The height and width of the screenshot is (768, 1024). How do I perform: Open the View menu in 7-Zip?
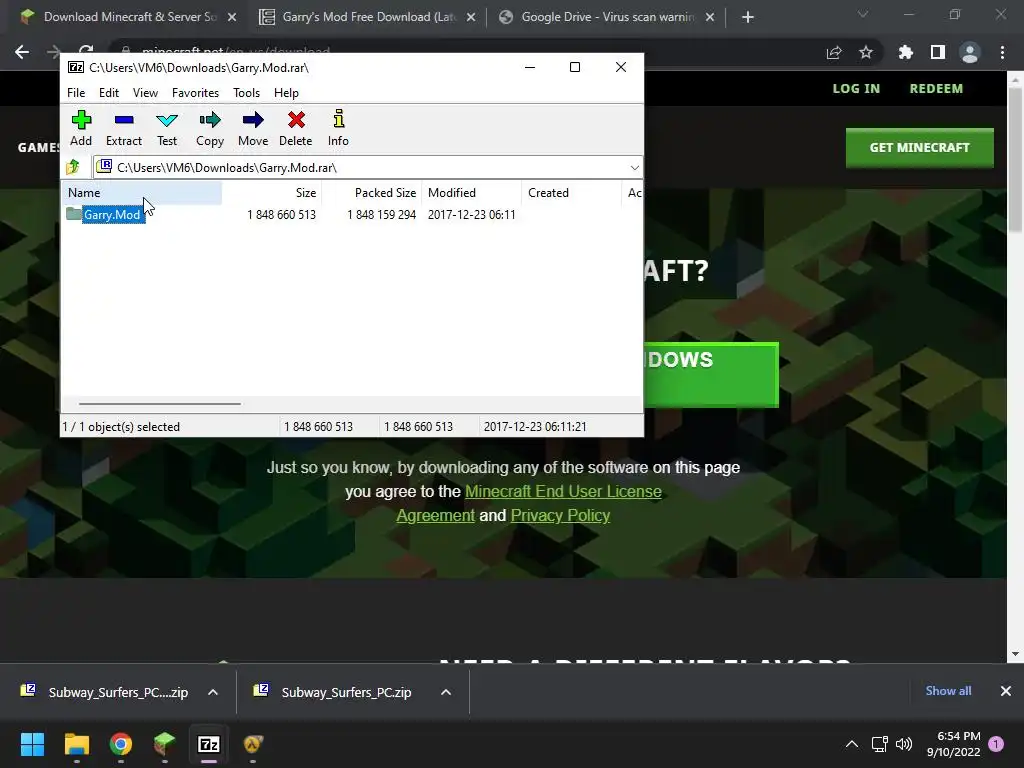tap(145, 93)
